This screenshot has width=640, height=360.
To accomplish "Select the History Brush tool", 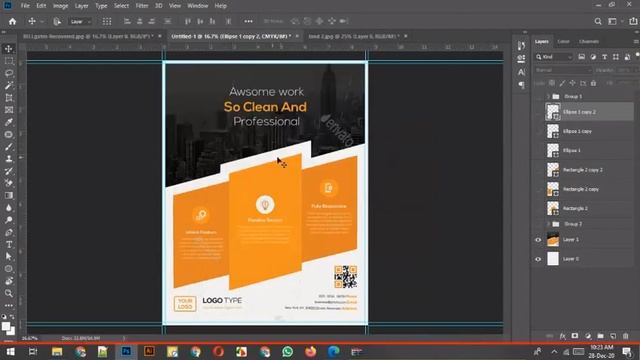I will [9, 171].
